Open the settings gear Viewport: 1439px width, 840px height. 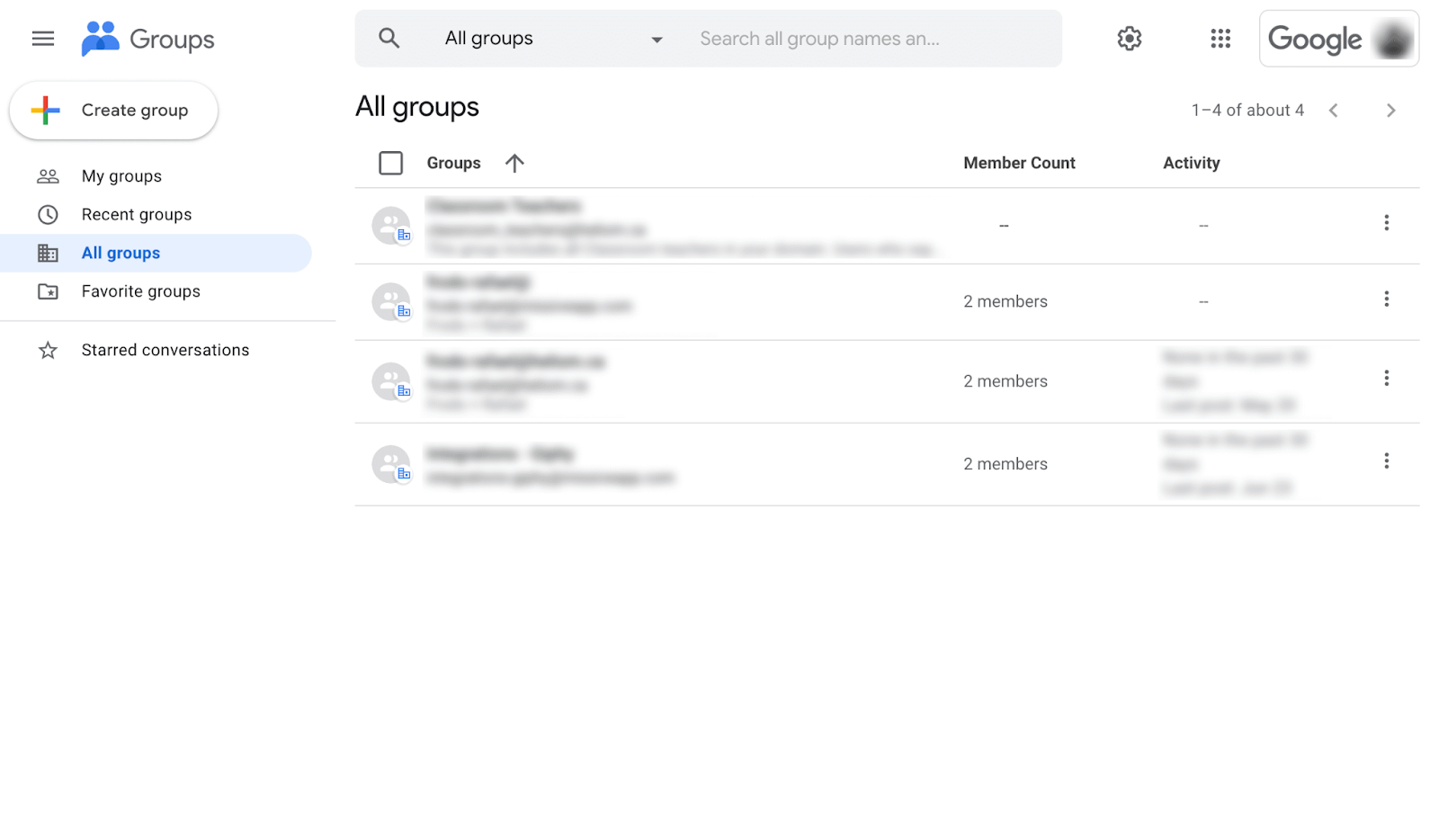coord(1130,39)
